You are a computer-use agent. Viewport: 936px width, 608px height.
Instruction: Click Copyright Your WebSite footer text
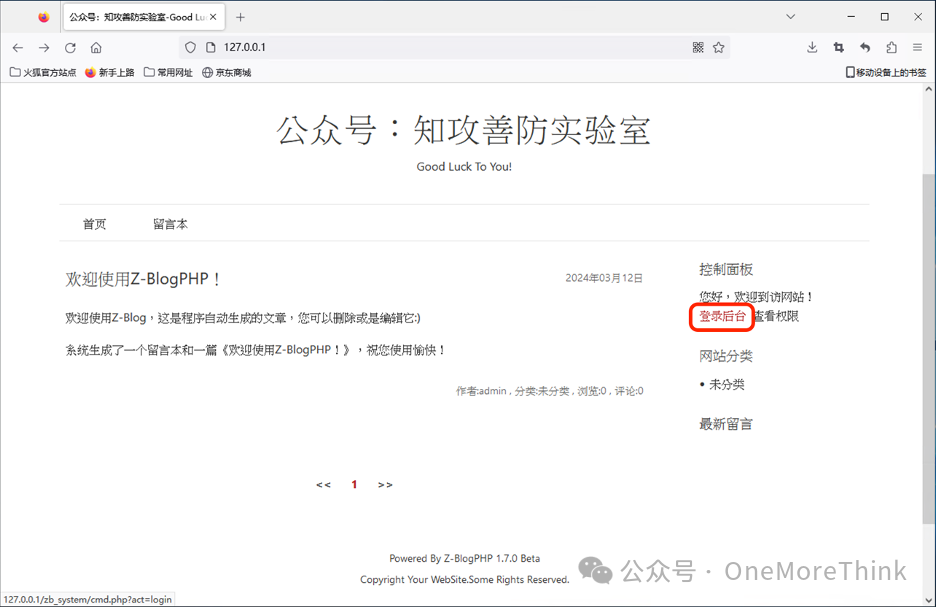(464, 580)
